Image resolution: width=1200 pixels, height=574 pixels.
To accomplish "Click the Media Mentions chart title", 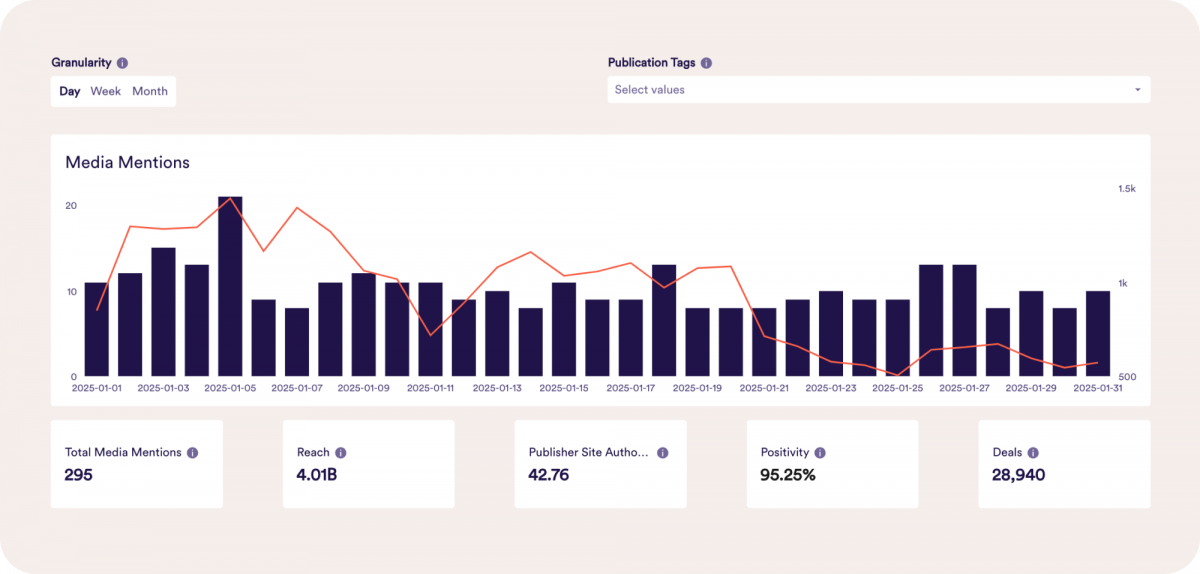I will (x=127, y=162).
